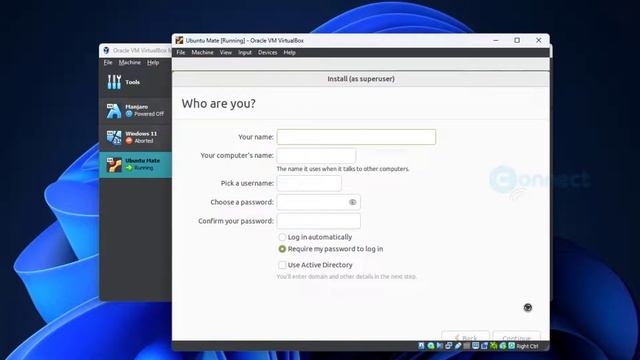Click the optical disk icon in the VM status bar
This screenshot has width=640, height=360.
(431, 346)
